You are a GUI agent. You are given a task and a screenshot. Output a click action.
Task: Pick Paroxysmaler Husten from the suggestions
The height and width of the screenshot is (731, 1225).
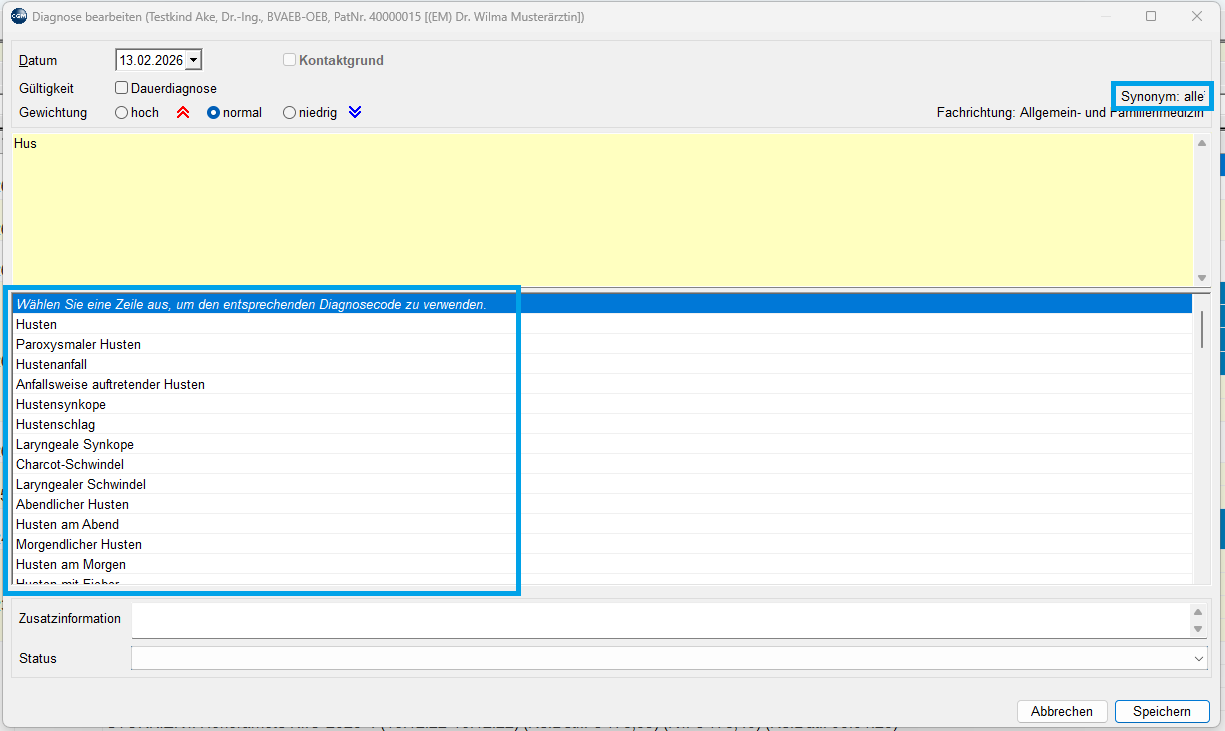tap(78, 345)
